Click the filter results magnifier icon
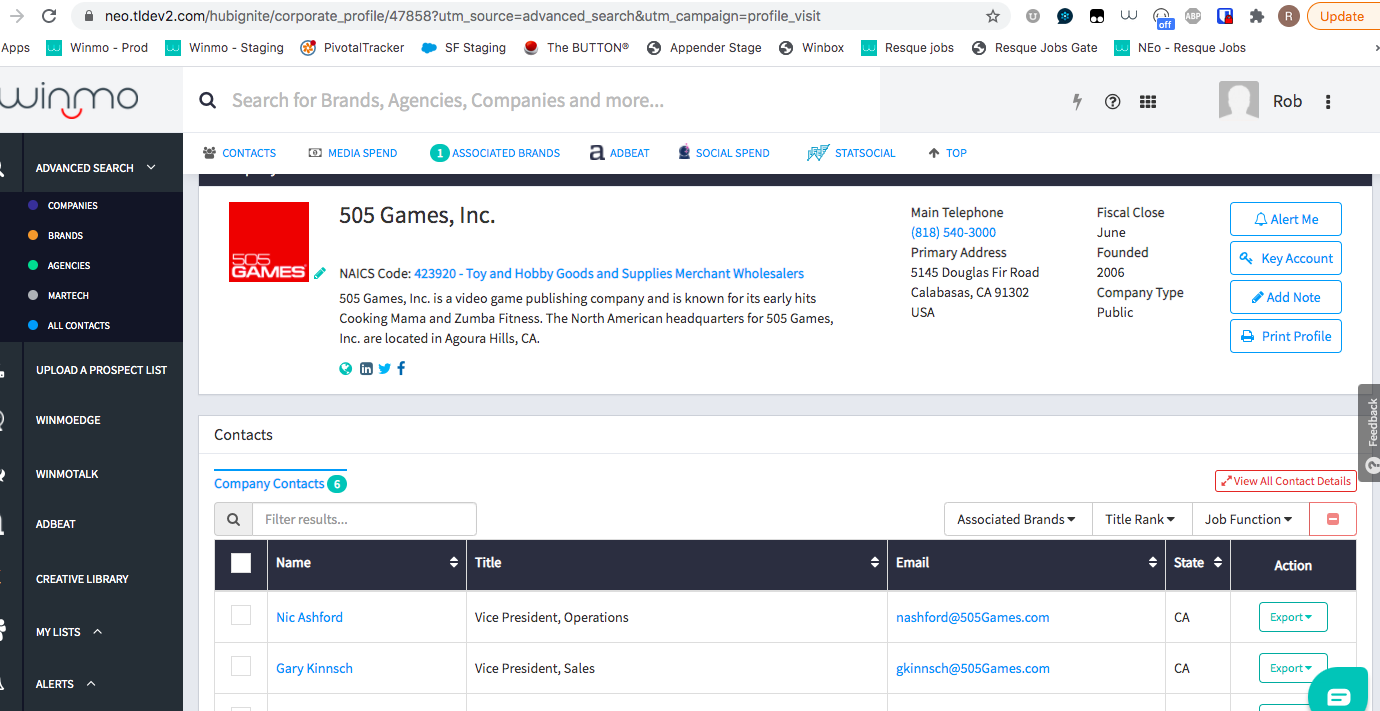This screenshot has width=1380, height=711. 233,519
